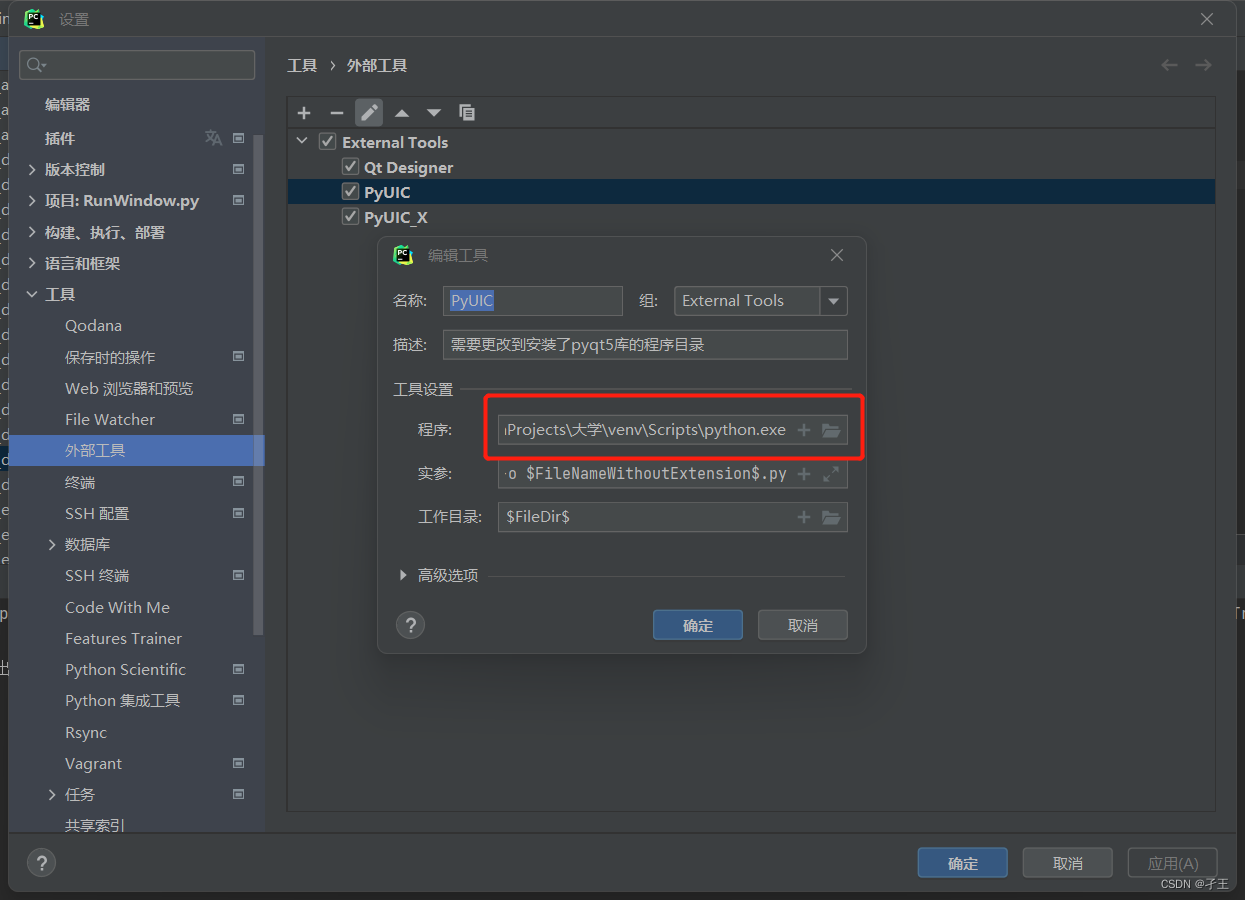The image size is (1245, 900).
Task: Click the 应用(A) button
Action: tap(1172, 862)
